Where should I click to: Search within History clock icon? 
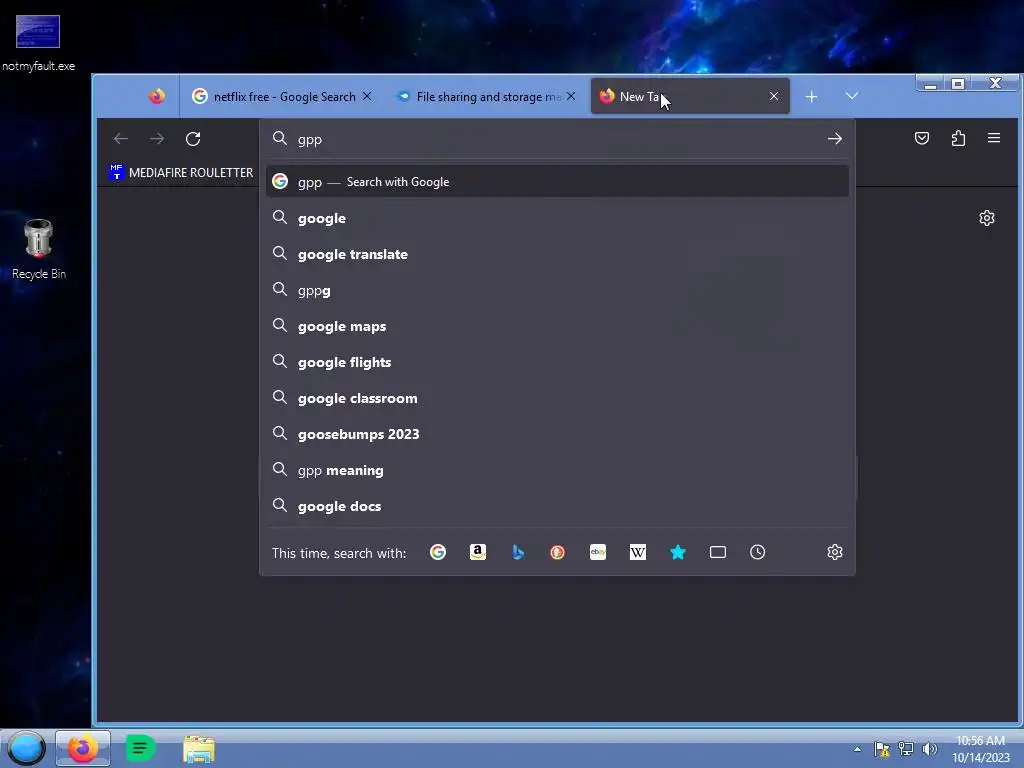pos(758,552)
